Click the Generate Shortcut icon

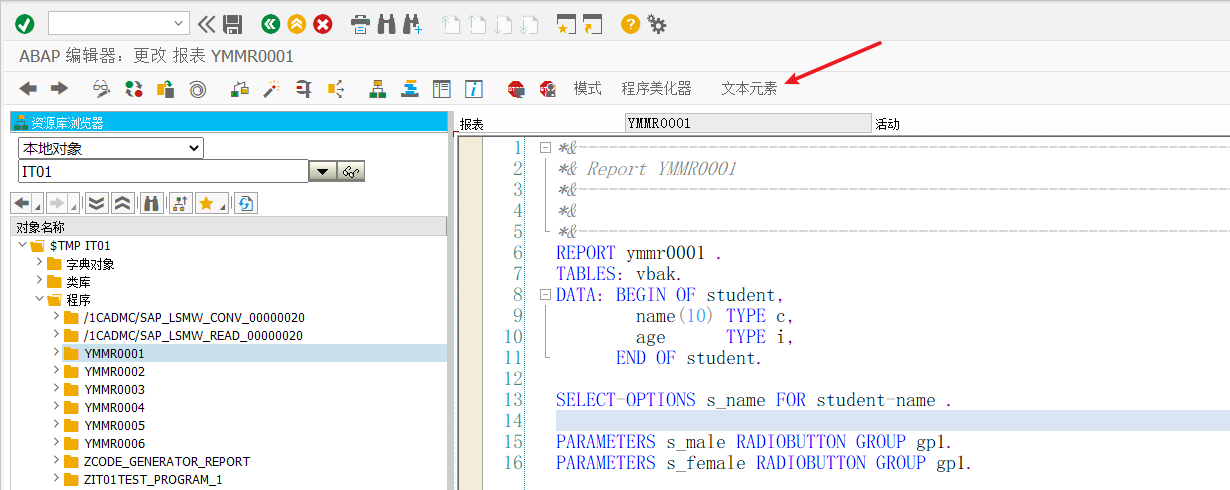coord(593,23)
